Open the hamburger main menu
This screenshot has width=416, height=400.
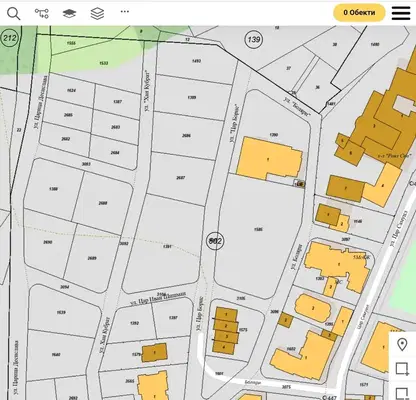[401, 13]
